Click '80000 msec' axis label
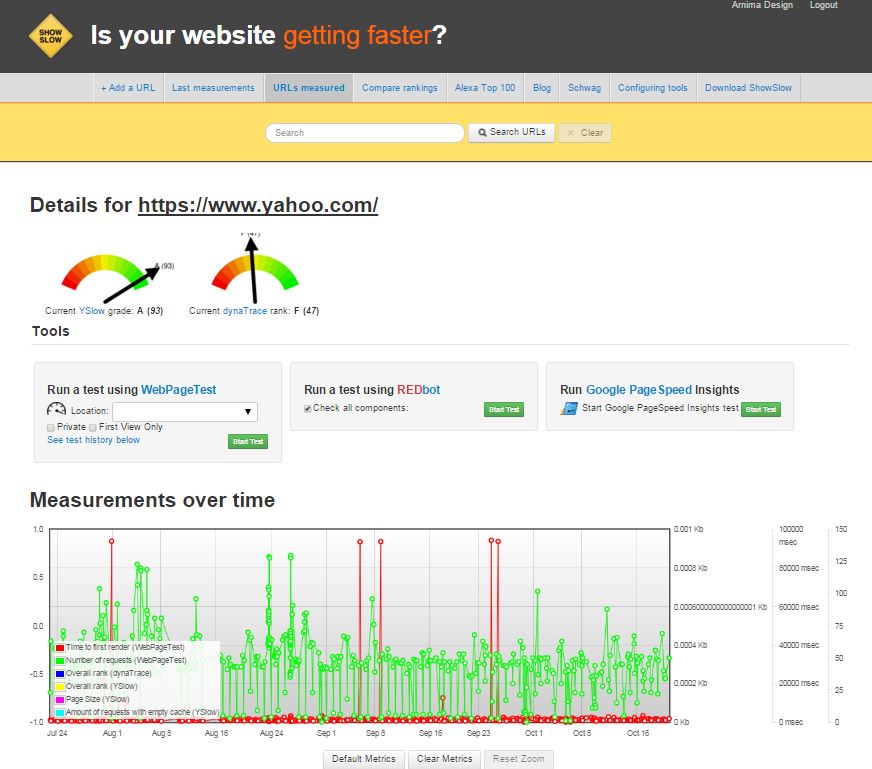872x769 pixels. pyautogui.click(x=799, y=568)
